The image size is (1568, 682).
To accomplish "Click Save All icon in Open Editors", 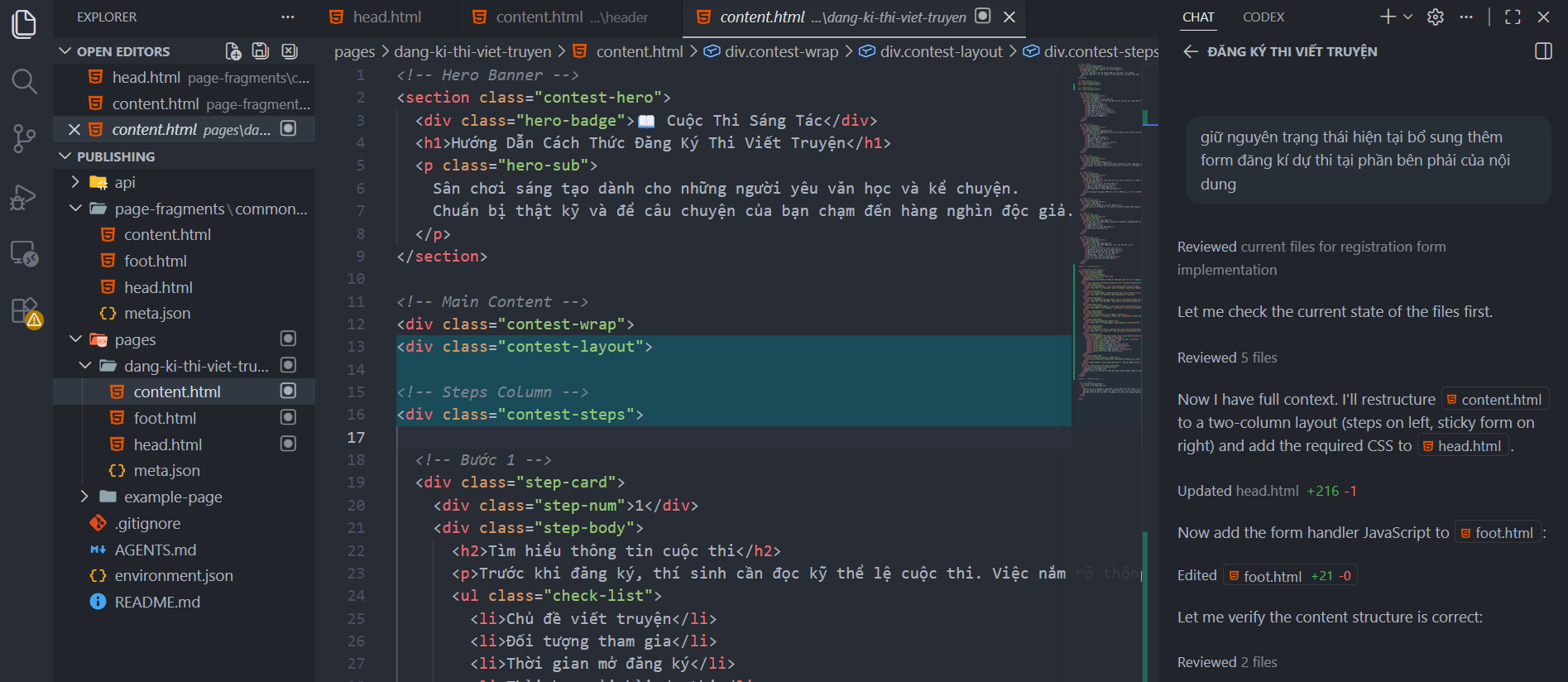I will [x=261, y=51].
